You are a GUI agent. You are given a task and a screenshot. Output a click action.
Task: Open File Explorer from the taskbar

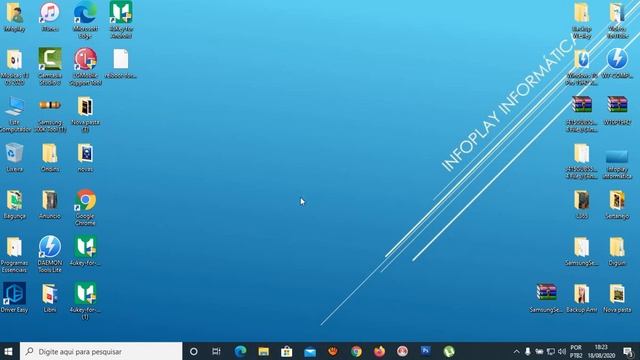(264, 351)
